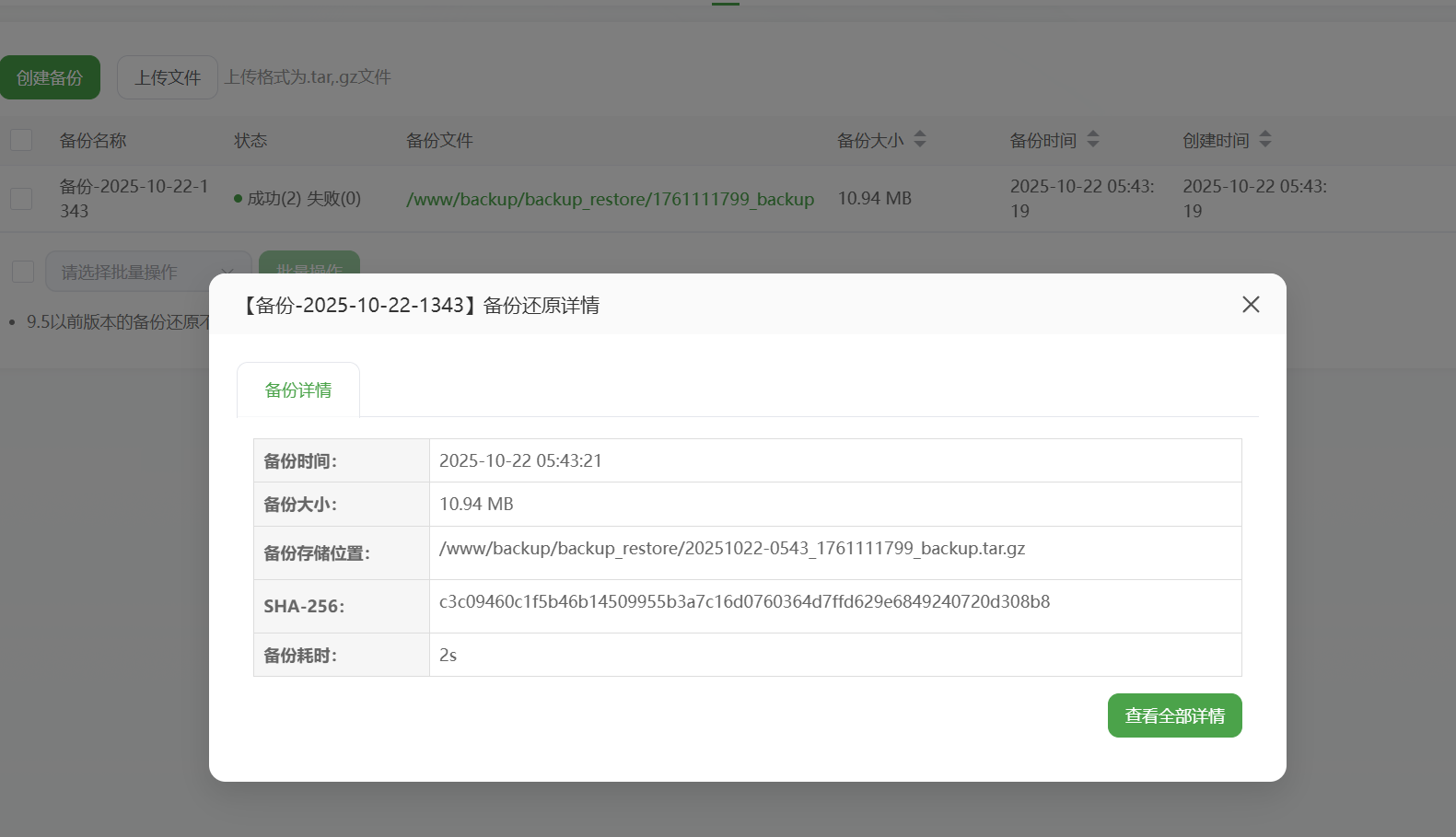Viewport: 1456px width, 837px height.
Task: Click the 查看全部详情 green button
Action: tap(1174, 715)
